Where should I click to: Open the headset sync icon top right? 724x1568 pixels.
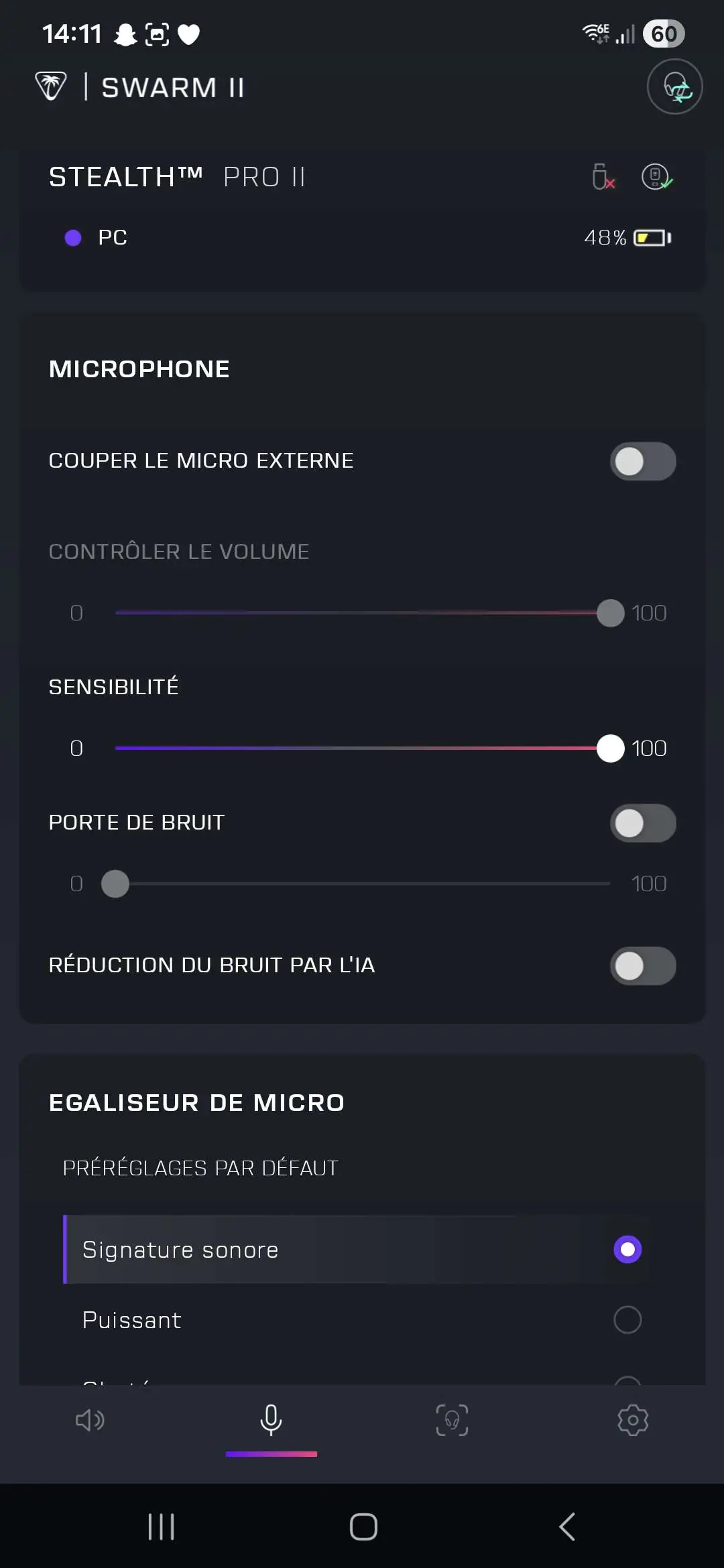tap(674, 86)
